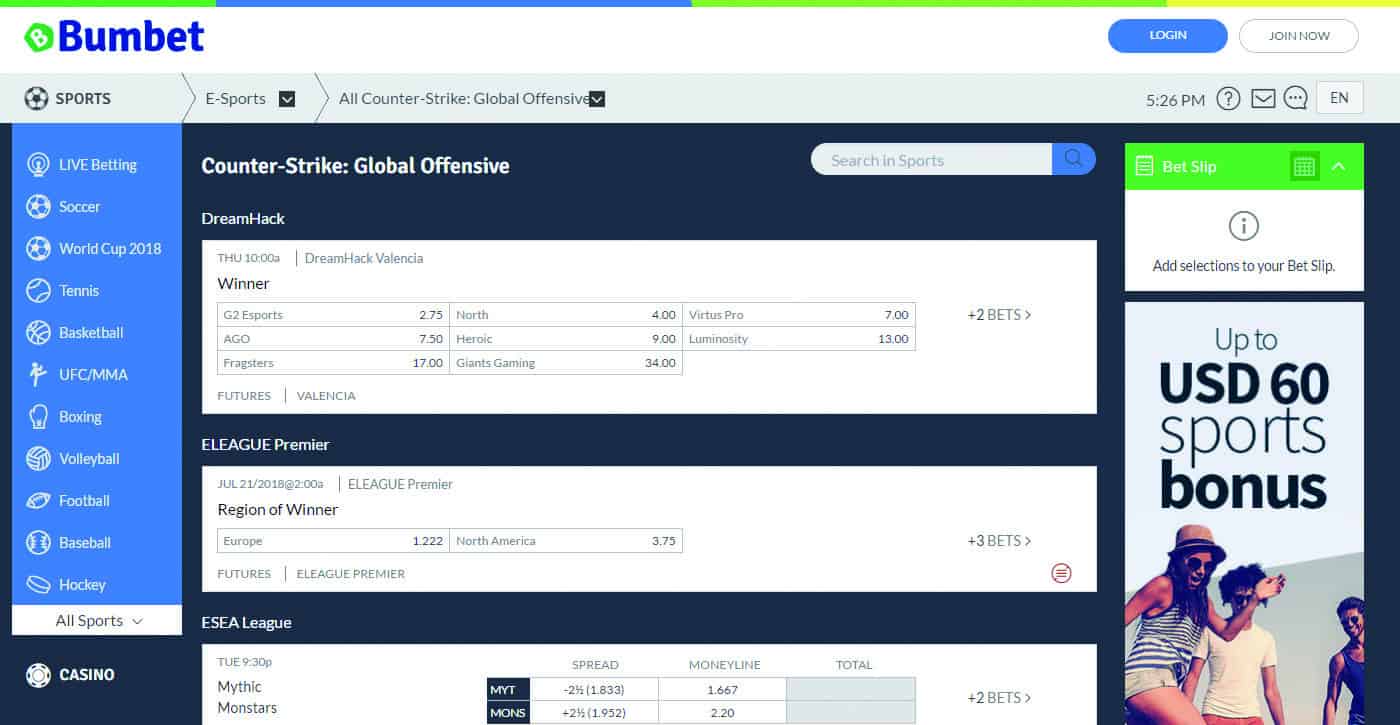Image resolution: width=1400 pixels, height=725 pixels.
Task: Select MONS moneyline 2.20
Action: point(722,713)
